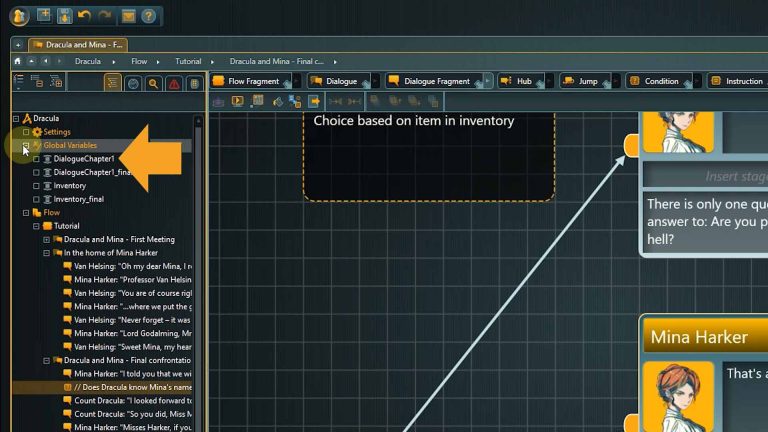Click the Flow breadcrumb
Viewport: 768px width, 432px height.
pos(139,61)
